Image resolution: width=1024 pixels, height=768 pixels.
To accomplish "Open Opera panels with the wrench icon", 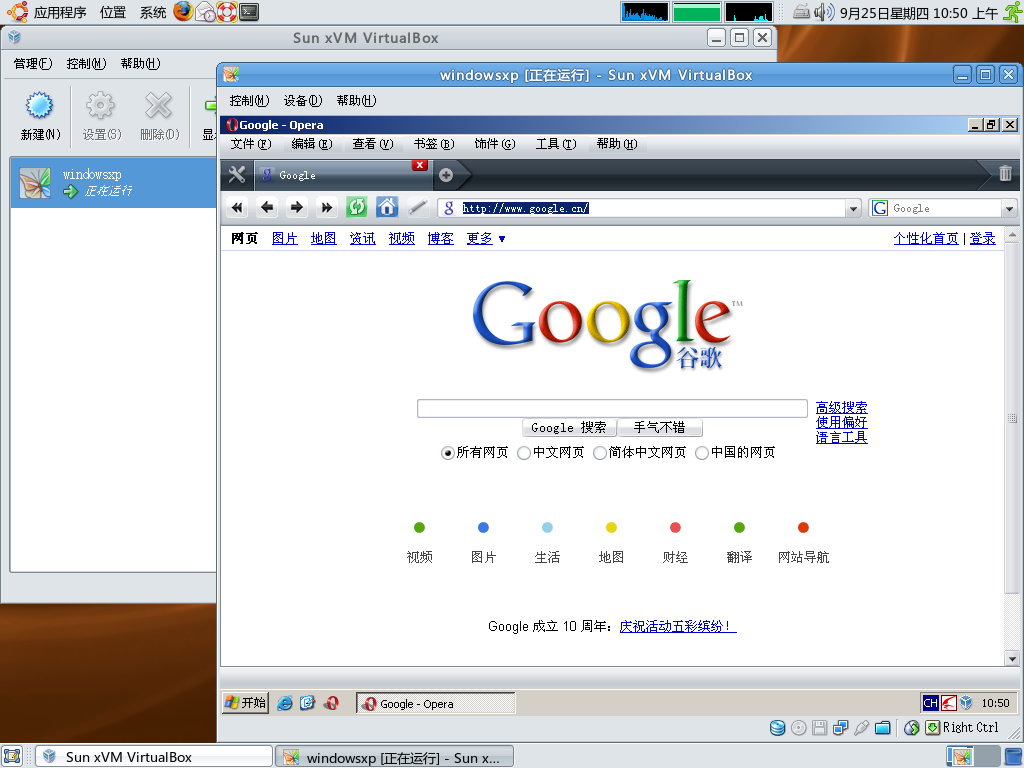I will tap(236, 174).
